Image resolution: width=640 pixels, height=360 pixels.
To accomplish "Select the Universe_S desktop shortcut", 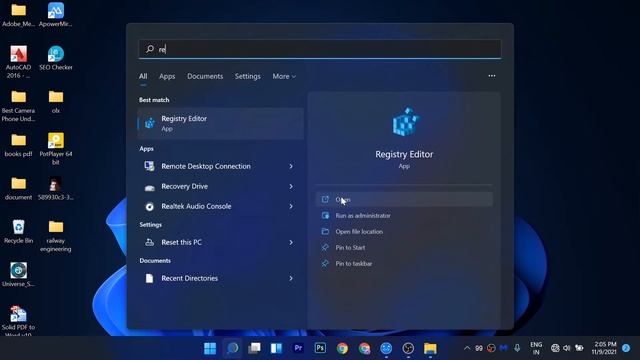I will tap(18, 274).
